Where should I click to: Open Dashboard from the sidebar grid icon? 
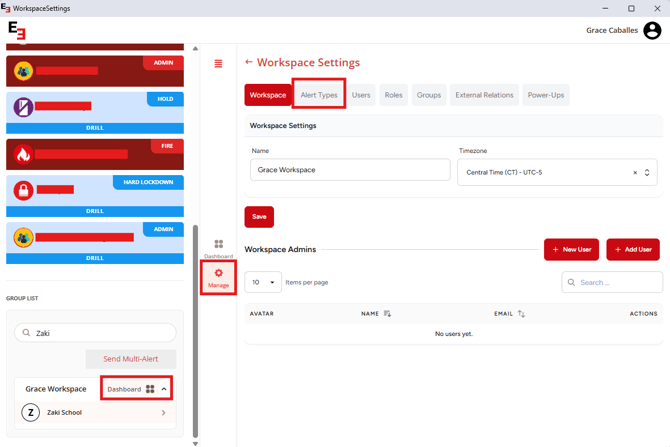(x=218, y=245)
